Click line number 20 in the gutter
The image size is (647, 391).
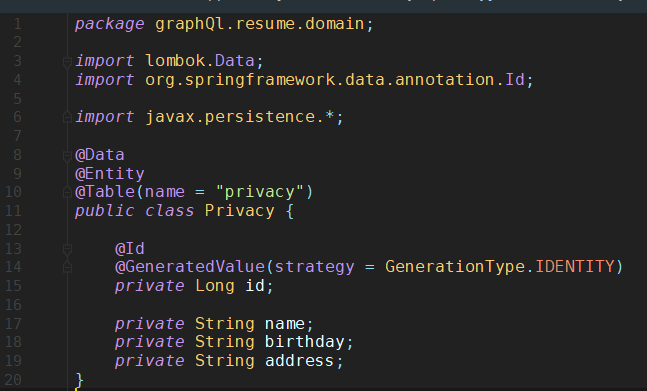[x=13, y=379]
